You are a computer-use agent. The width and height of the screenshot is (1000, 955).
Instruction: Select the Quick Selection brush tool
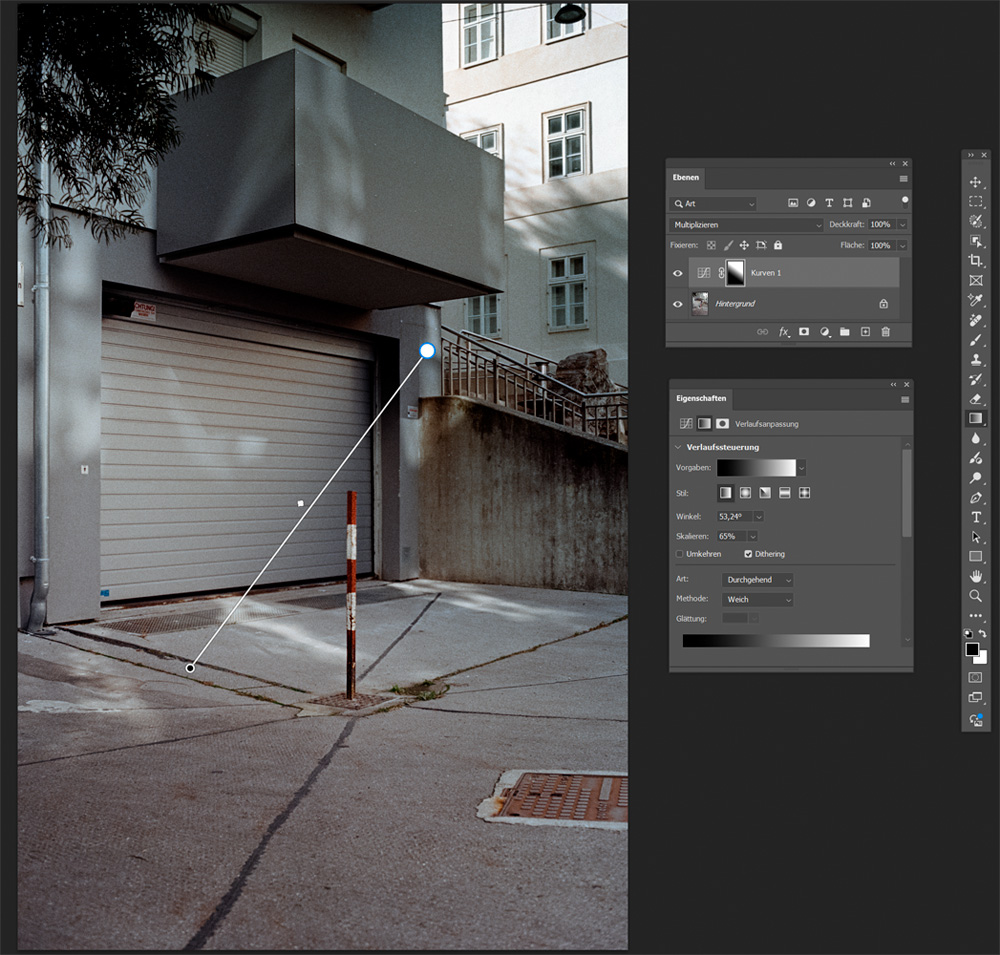point(975,221)
